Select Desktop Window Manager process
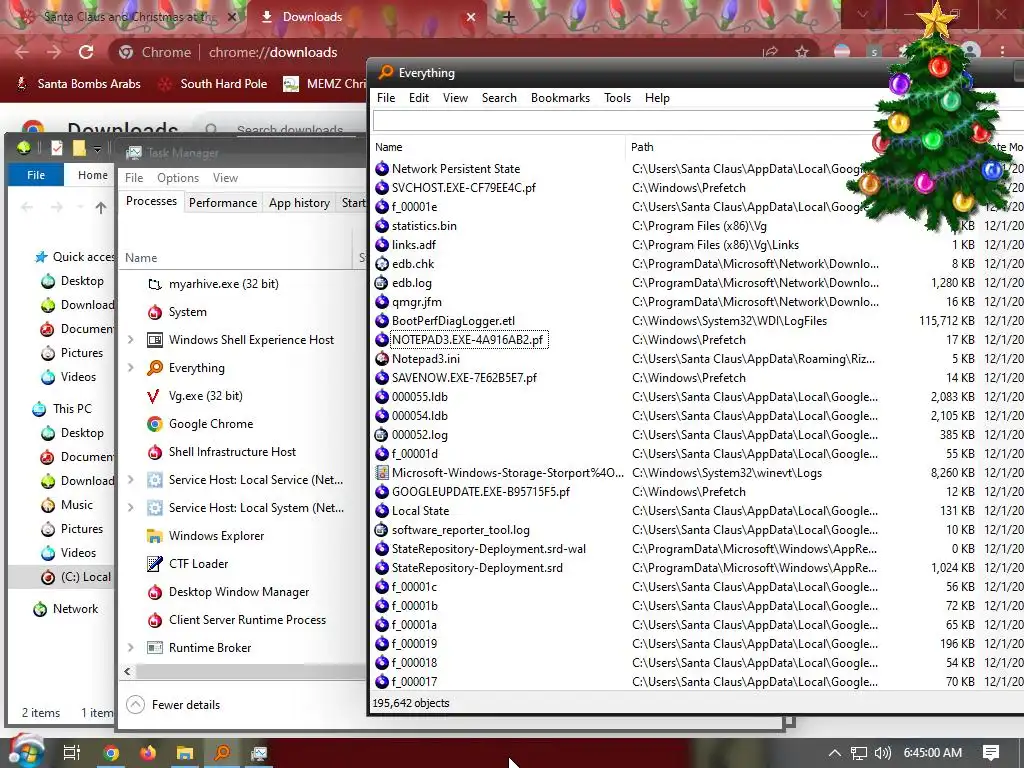 pyautogui.click(x=238, y=592)
